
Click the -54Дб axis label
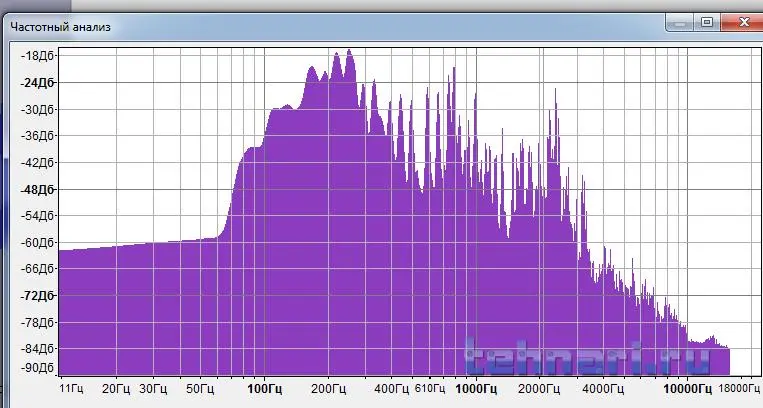[x=37, y=216]
